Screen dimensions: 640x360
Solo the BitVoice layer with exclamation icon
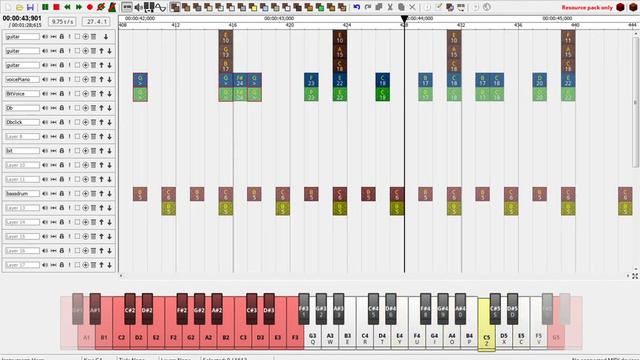click(69, 93)
